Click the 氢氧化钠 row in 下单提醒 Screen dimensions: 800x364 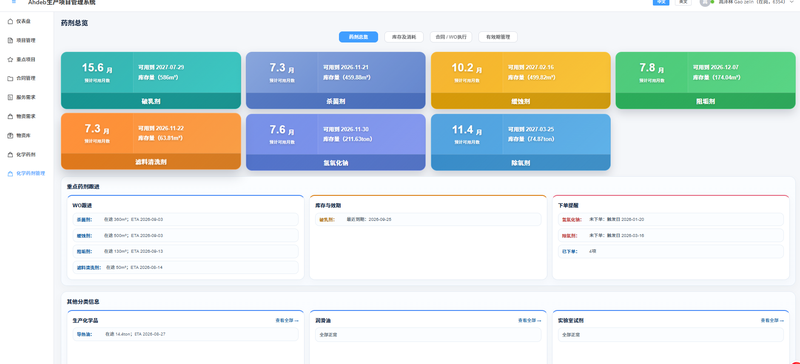(671, 220)
